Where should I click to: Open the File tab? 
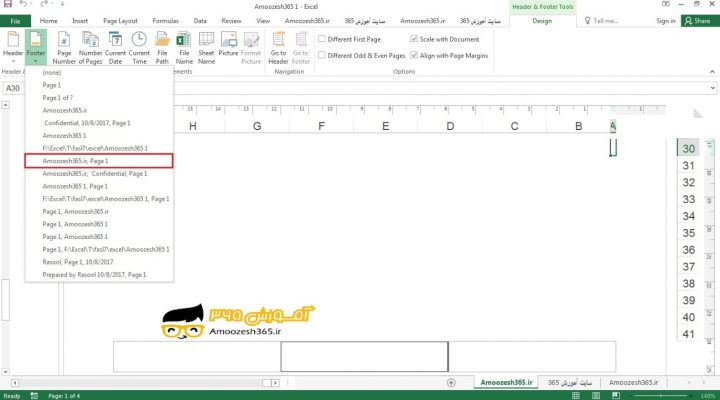(15, 21)
